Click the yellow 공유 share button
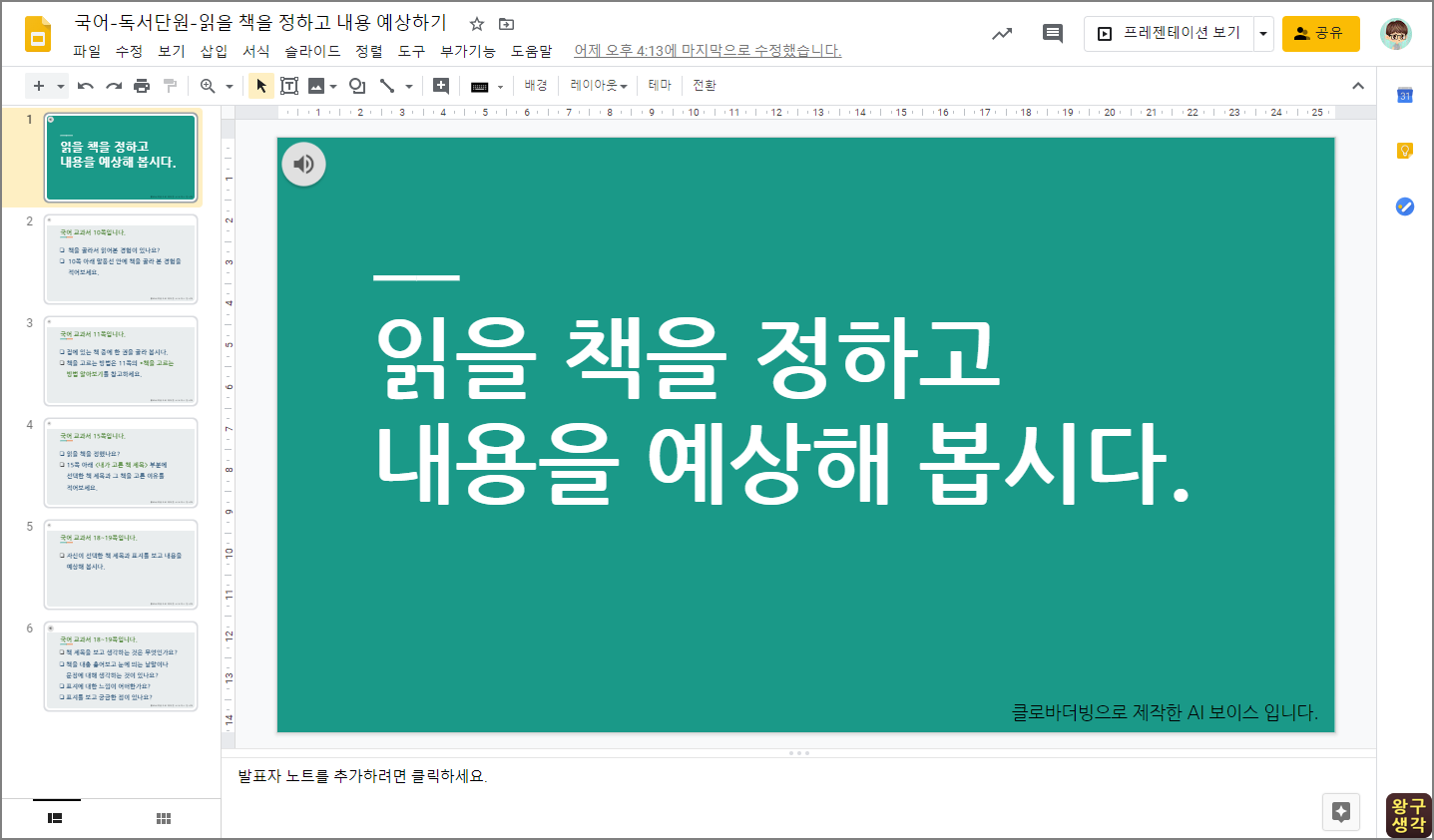This screenshot has height=840, width=1434. click(1321, 33)
